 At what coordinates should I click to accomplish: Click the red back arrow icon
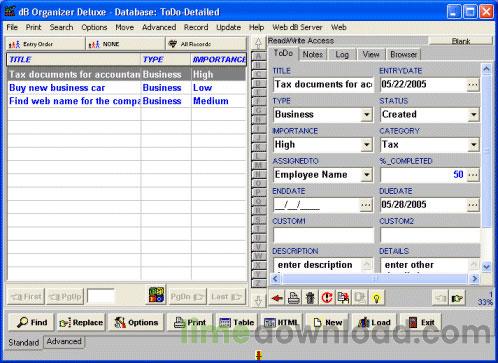(277, 298)
